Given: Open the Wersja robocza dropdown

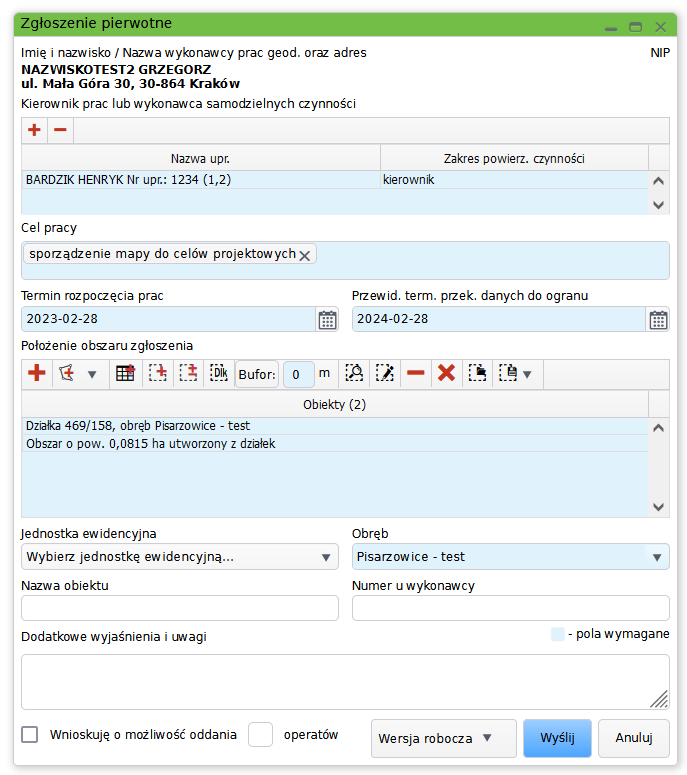Looking at the screenshot, I should [443, 739].
